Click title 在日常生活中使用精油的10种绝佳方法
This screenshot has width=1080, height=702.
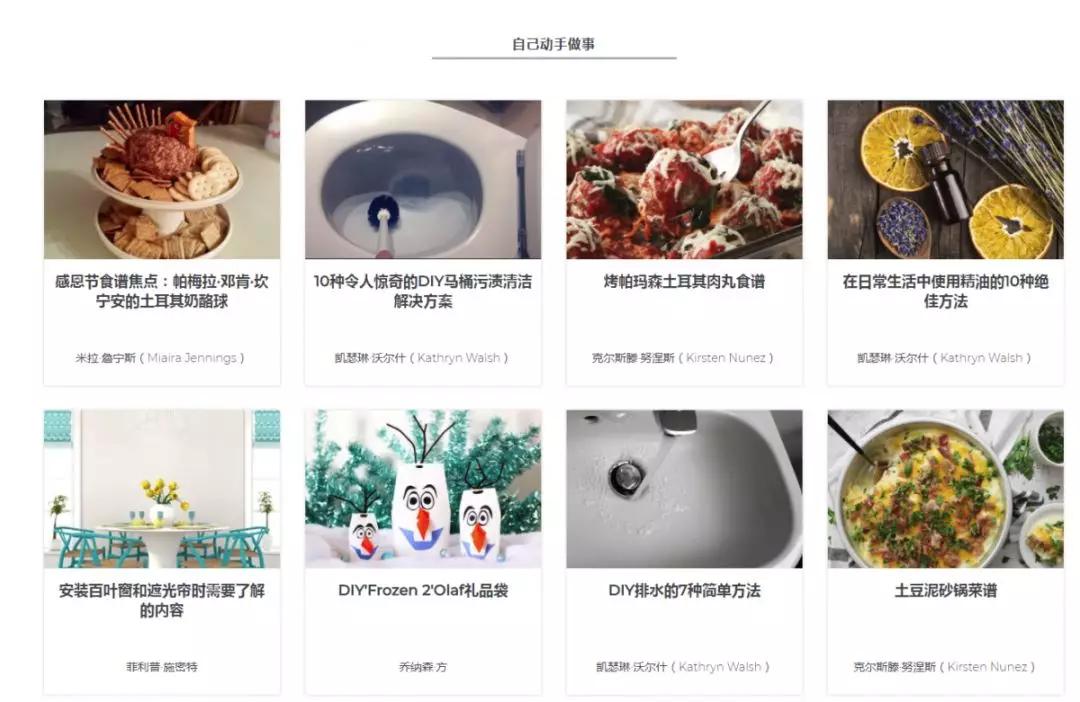click(x=945, y=291)
